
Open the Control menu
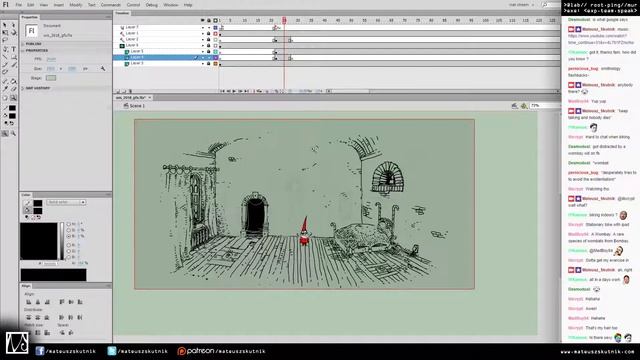coord(133,5)
